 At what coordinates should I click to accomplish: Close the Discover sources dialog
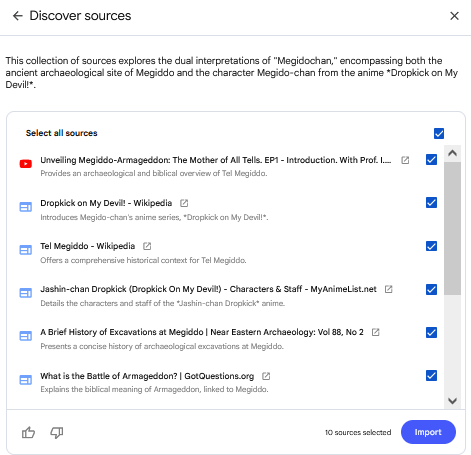[x=454, y=16]
